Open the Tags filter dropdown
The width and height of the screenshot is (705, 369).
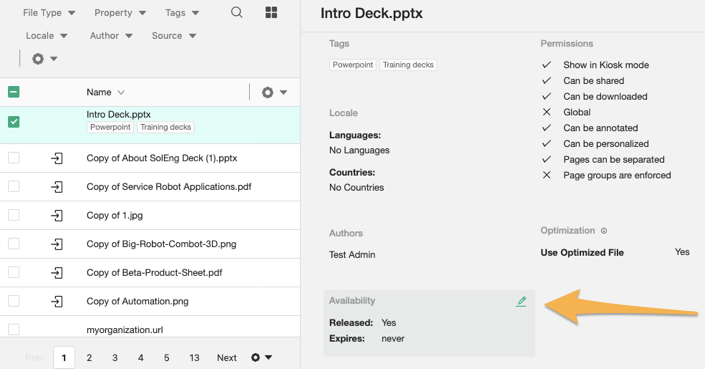tap(182, 13)
